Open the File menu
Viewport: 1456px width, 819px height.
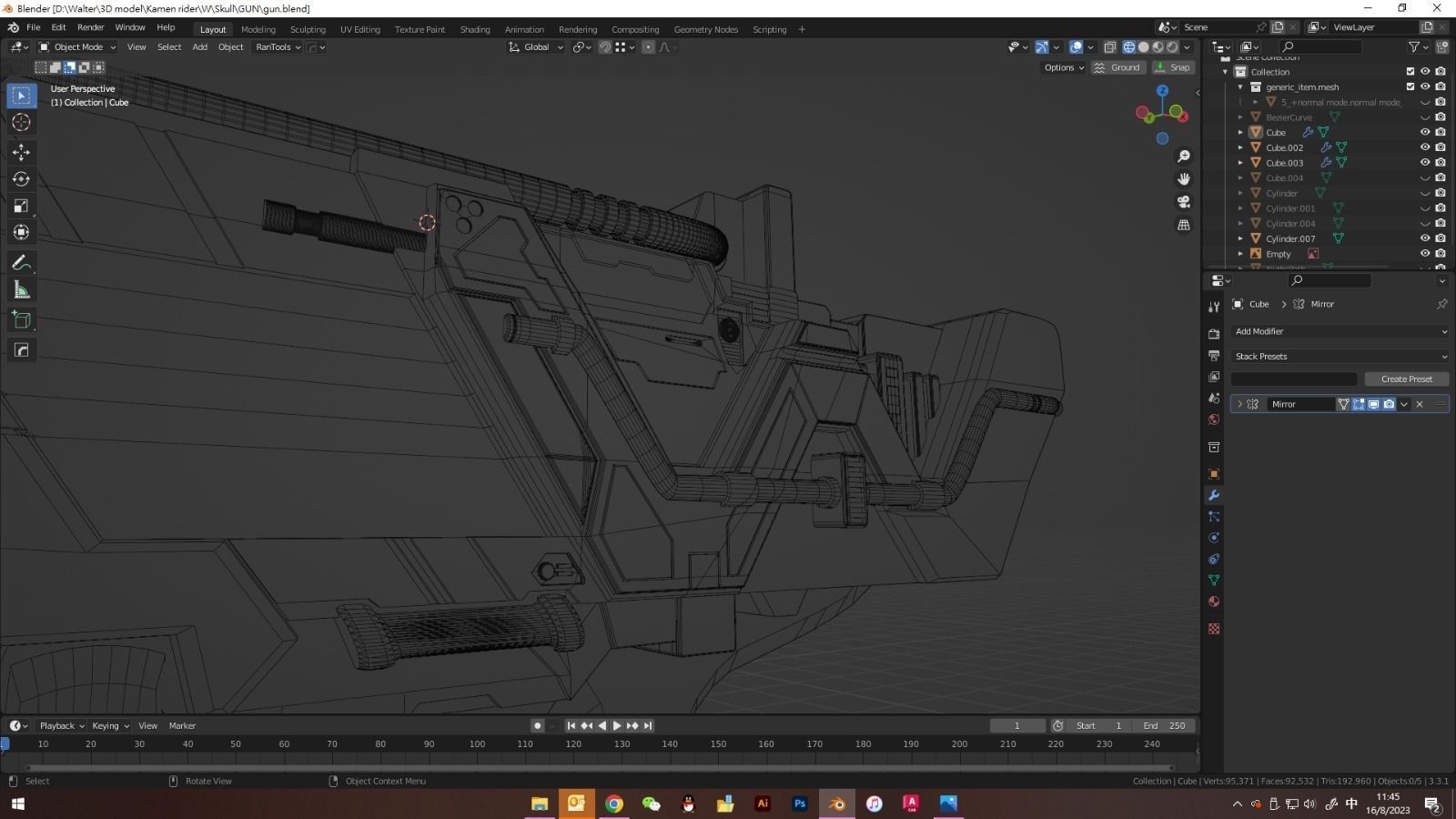[34, 28]
